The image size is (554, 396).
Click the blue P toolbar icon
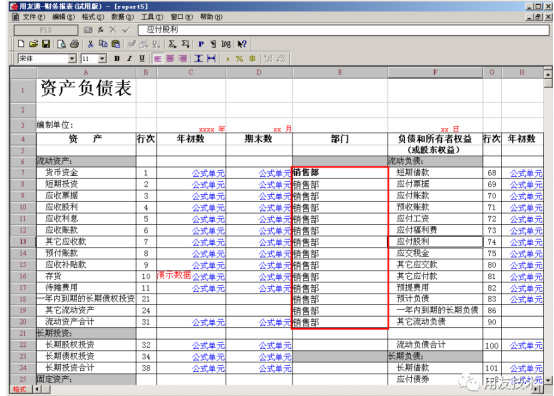201,44
